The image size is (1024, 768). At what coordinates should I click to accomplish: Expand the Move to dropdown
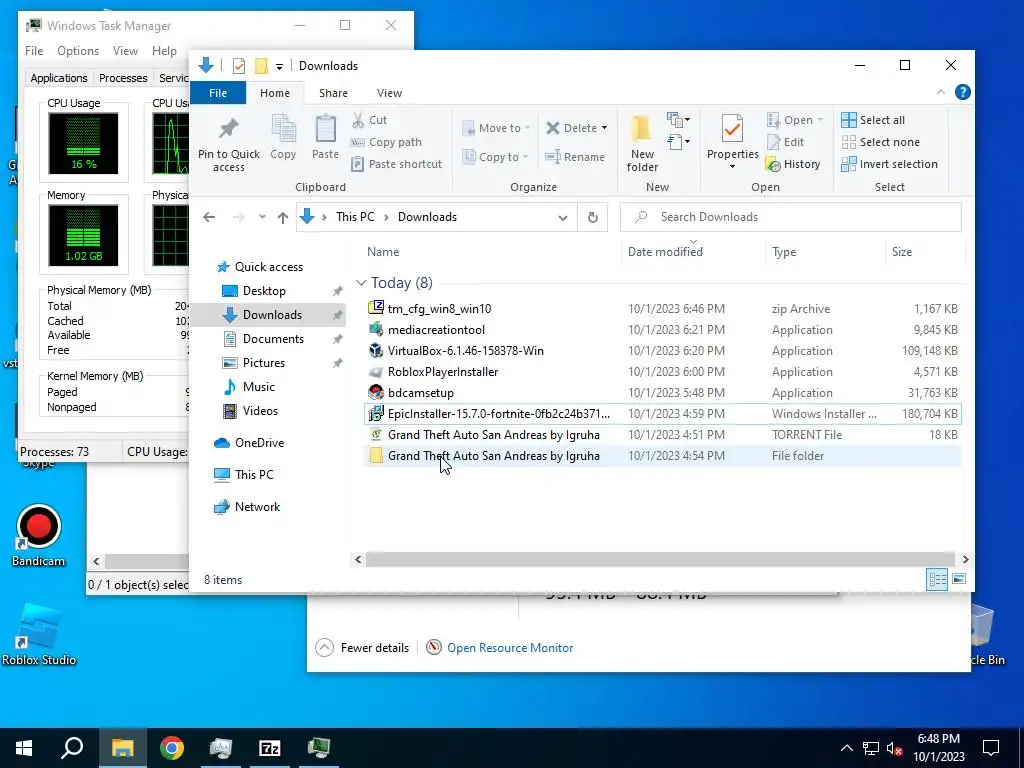[527, 128]
